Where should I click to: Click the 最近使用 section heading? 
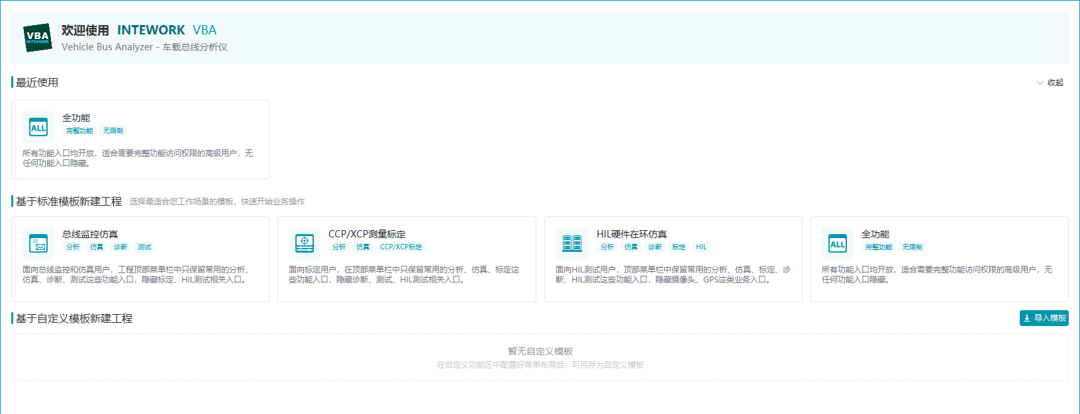(37, 83)
